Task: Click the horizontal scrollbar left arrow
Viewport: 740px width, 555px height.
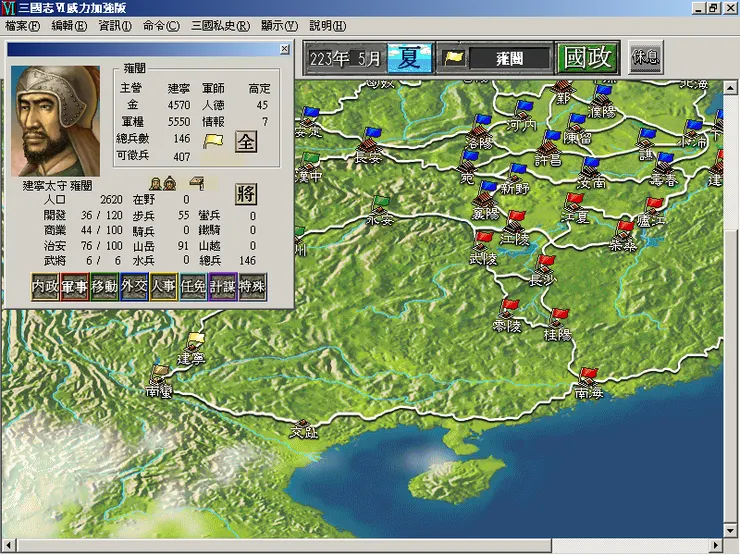Action: tap(8, 545)
